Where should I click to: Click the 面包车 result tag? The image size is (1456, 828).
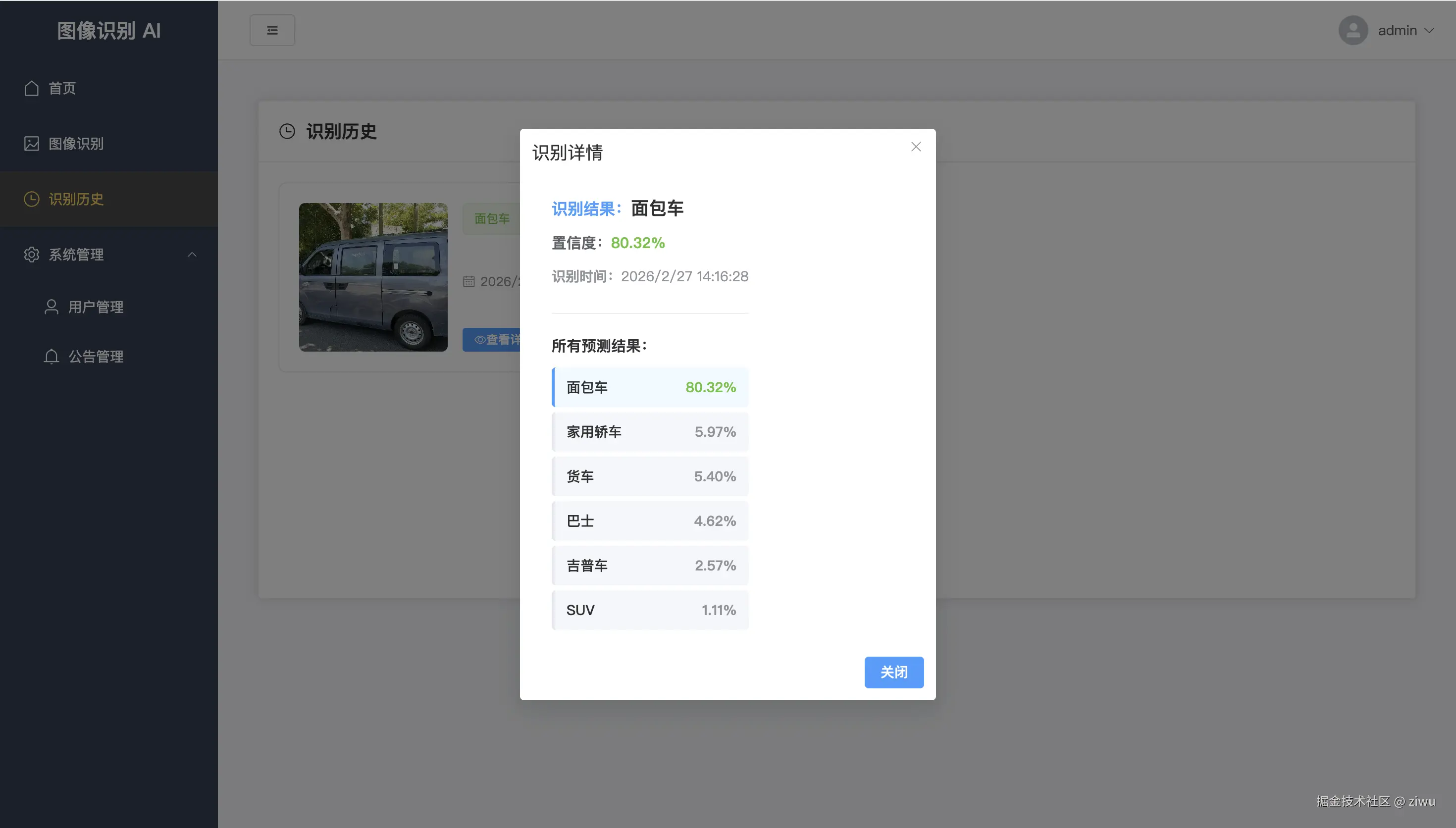(x=491, y=218)
